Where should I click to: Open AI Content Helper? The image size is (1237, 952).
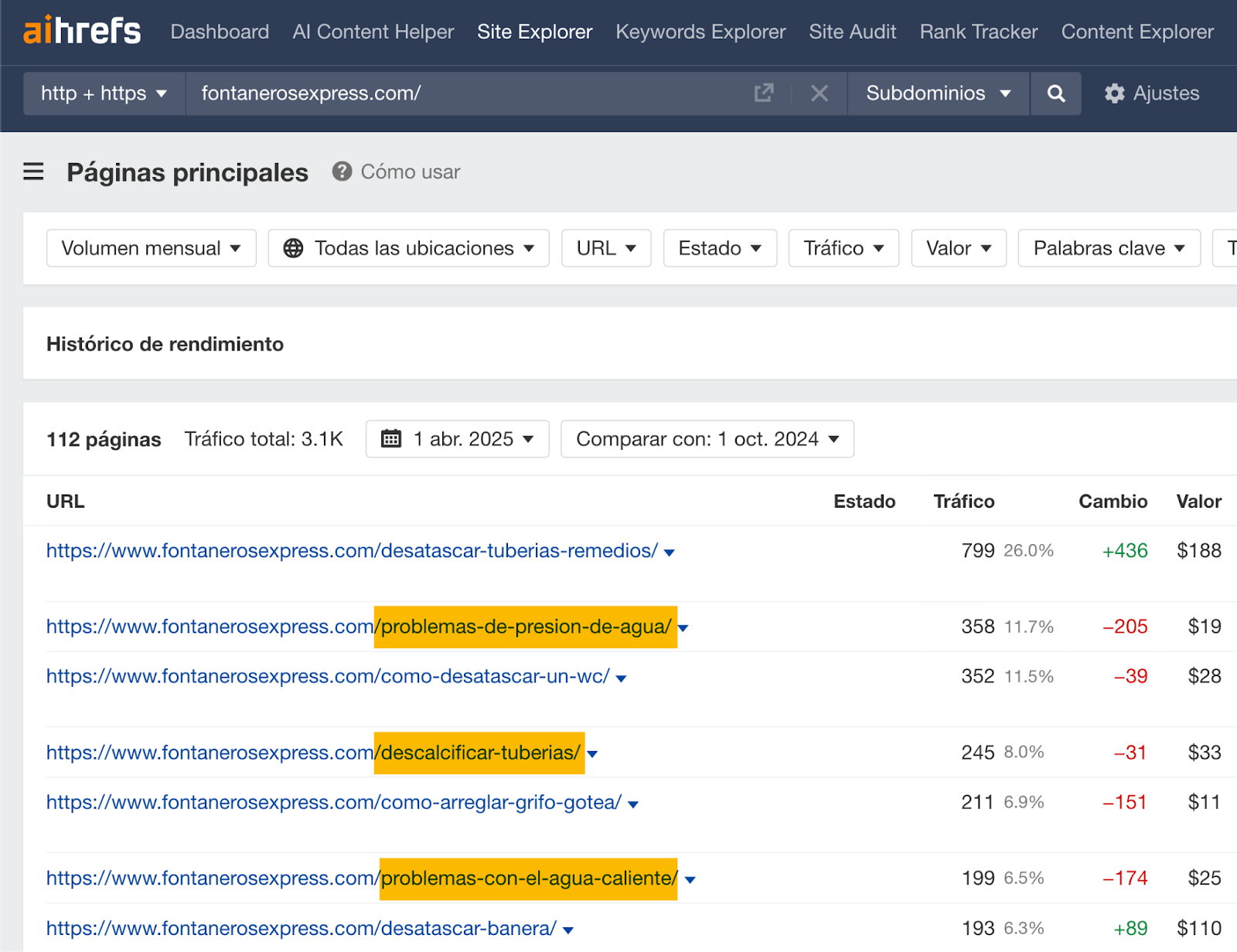[x=373, y=32]
